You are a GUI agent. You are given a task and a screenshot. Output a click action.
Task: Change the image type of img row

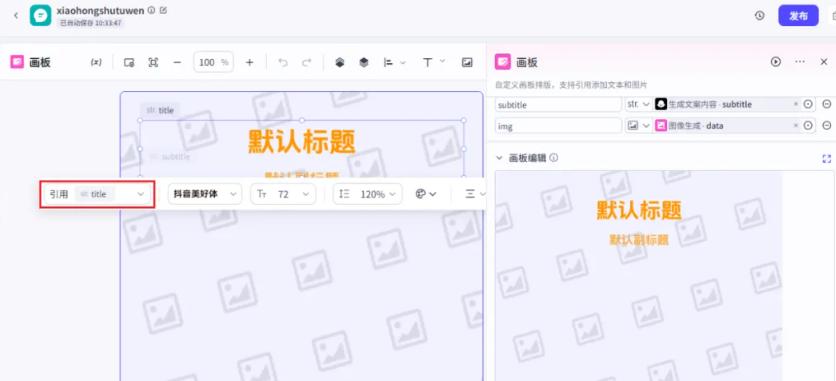pyautogui.click(x=638, y=126)
